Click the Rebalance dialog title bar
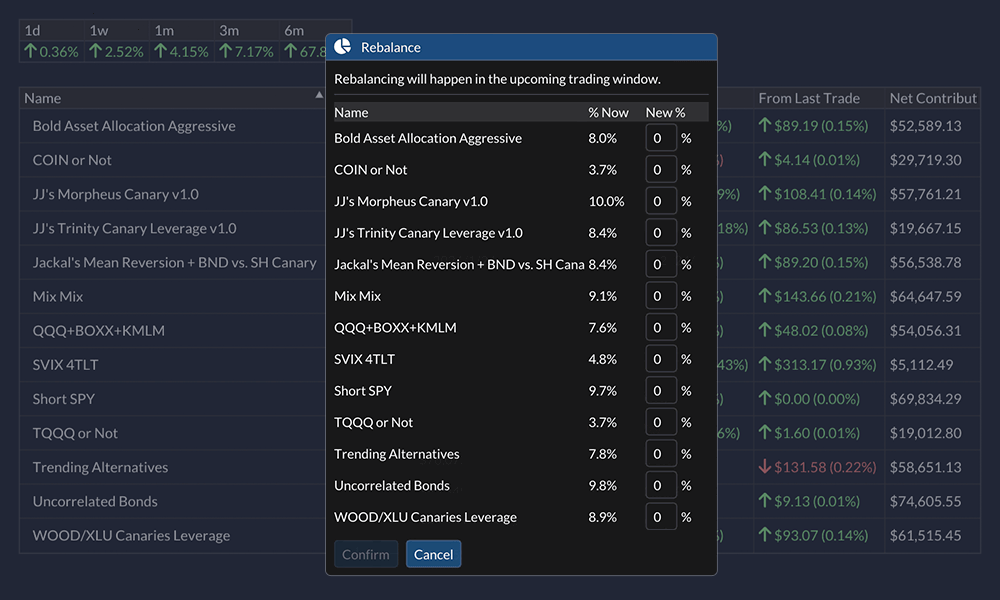The width and height of the screenshot is (1000, 600). pos(521,47)
